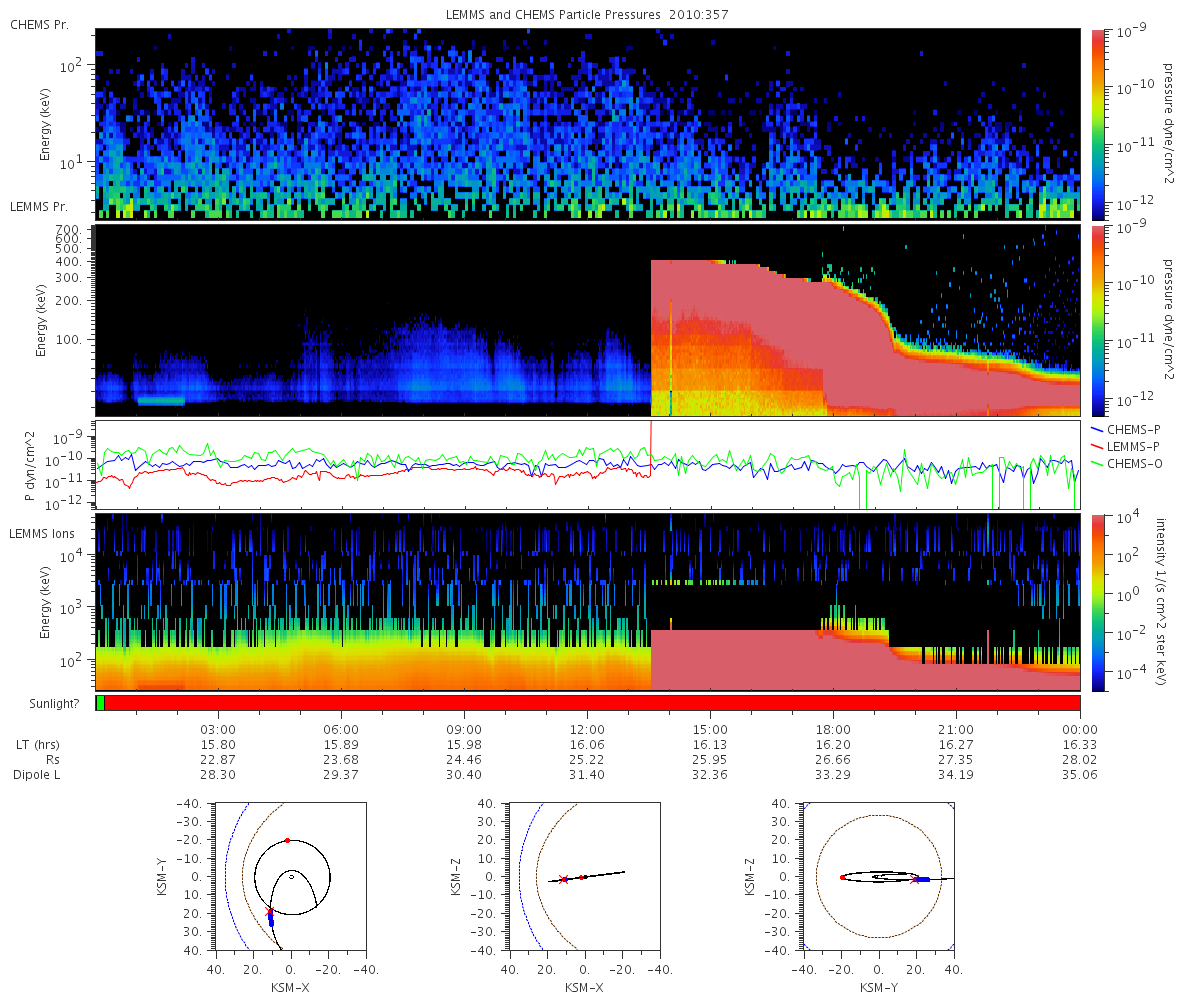Click the KSM-Y axis label of left orbit plot
This screenshot has width=1200, height=1000.
[162, 876]
